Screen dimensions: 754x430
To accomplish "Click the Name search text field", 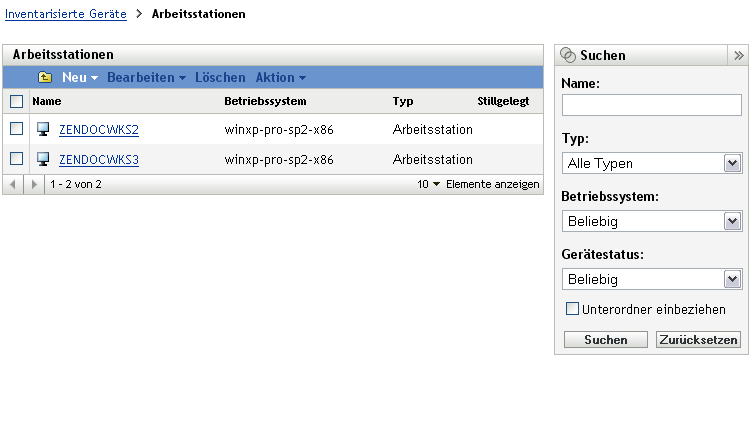I will click(x=651, y=105).
